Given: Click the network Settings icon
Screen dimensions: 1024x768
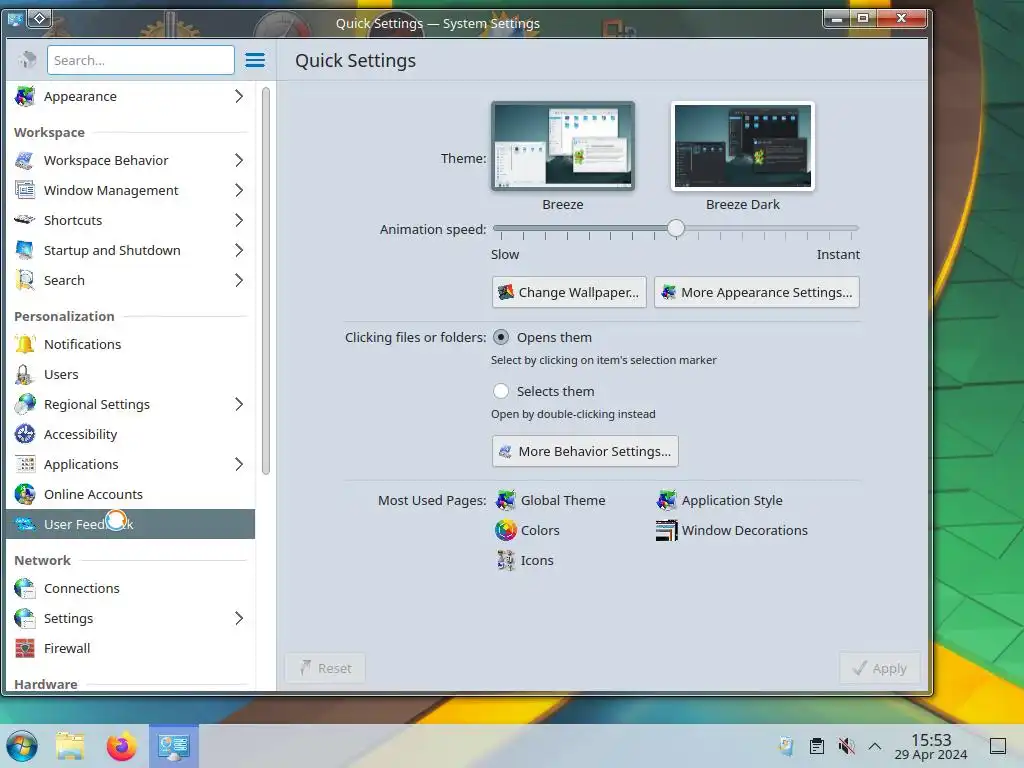Looking at the screenshot, I should (x=25, y=618).
